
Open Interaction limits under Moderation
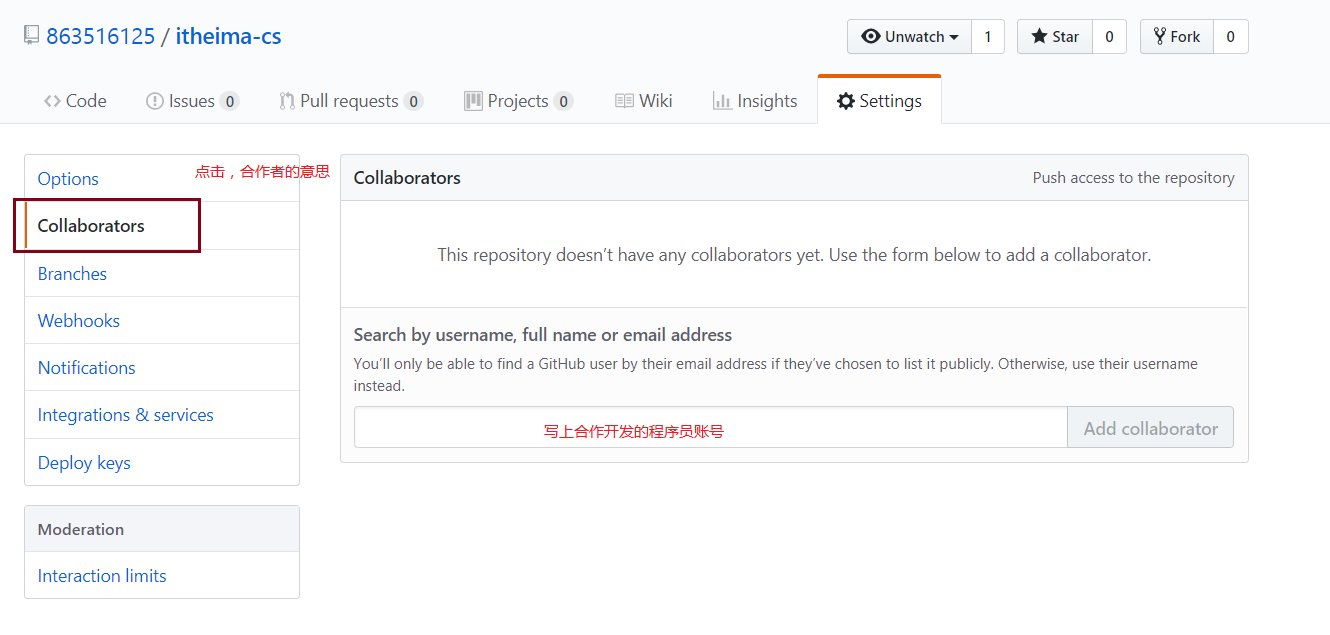point(102,576)
